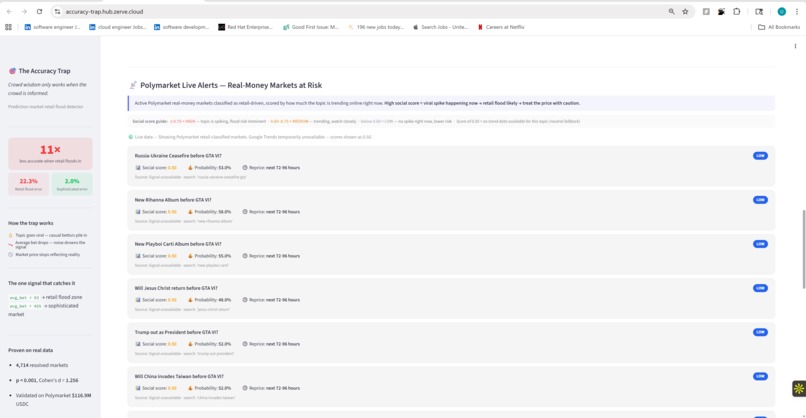The width and height of the screenshot is (806, 418).
Task: Click the zoom magnifier icon in address bar
Action: (671, 11)
